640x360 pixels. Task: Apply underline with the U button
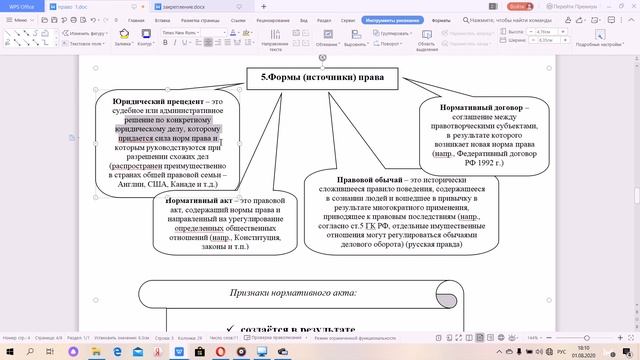[x=184, y=42]
